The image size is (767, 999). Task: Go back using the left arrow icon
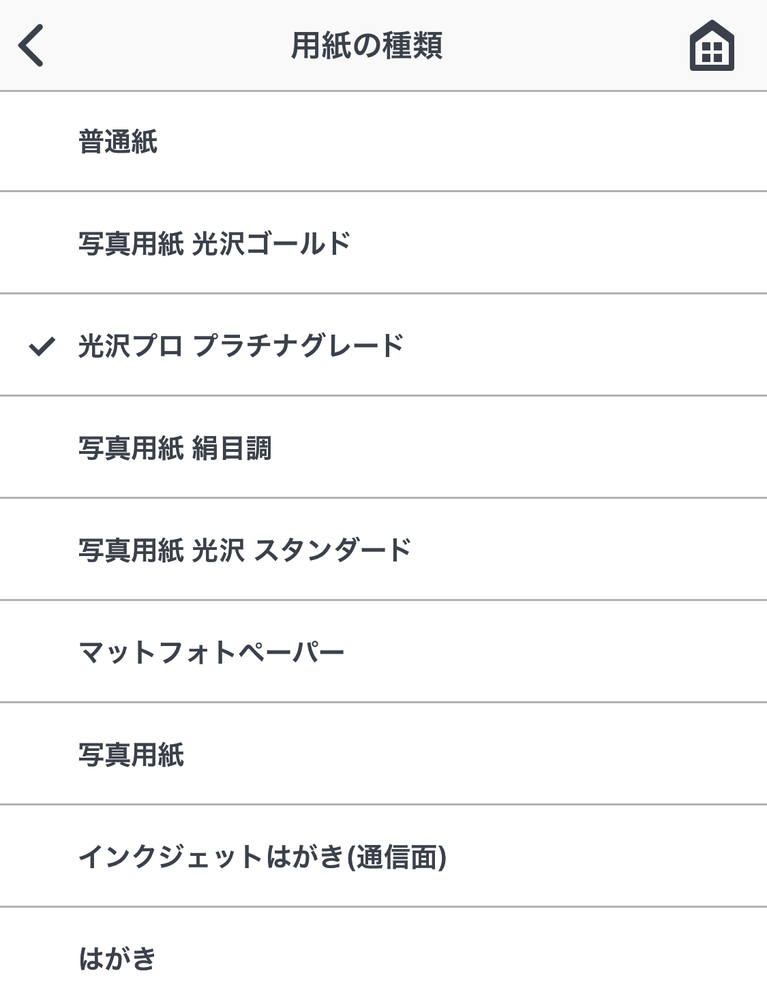pyautogui.click(x=31, y=45)
